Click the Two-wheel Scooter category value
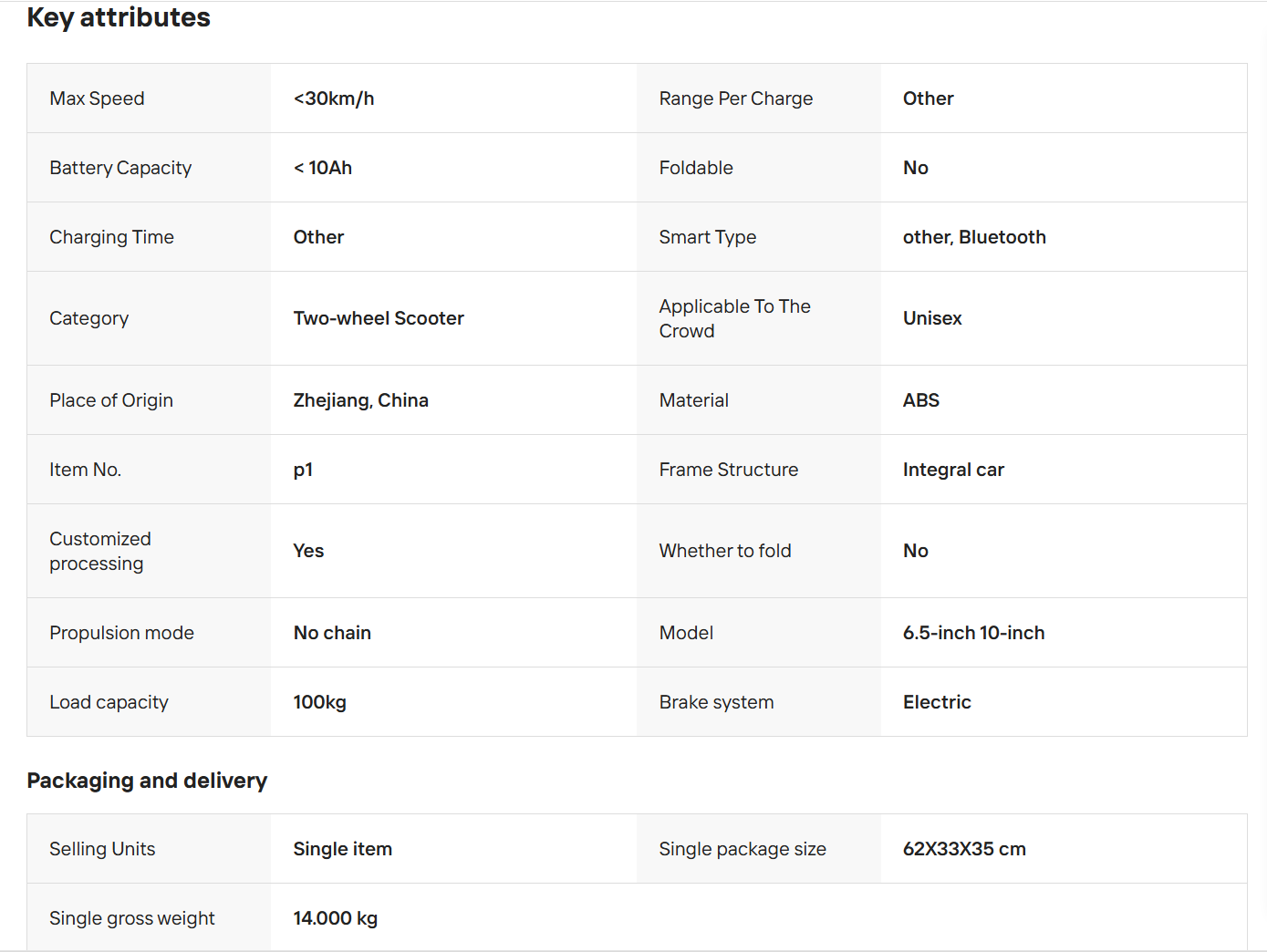The height and width of the screenshot is (952, 1267). [379, 318]
